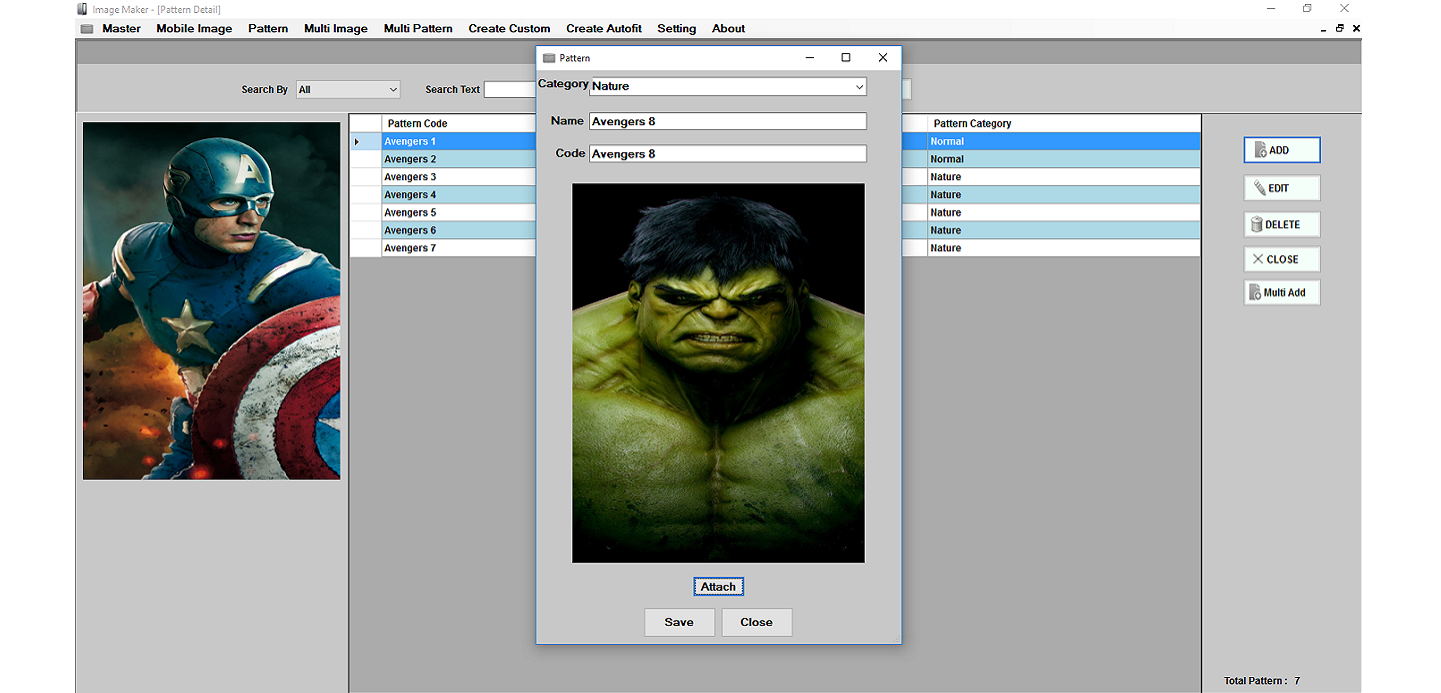
Task: Click the EDIT pattern button
Action: pos(1281,188)
